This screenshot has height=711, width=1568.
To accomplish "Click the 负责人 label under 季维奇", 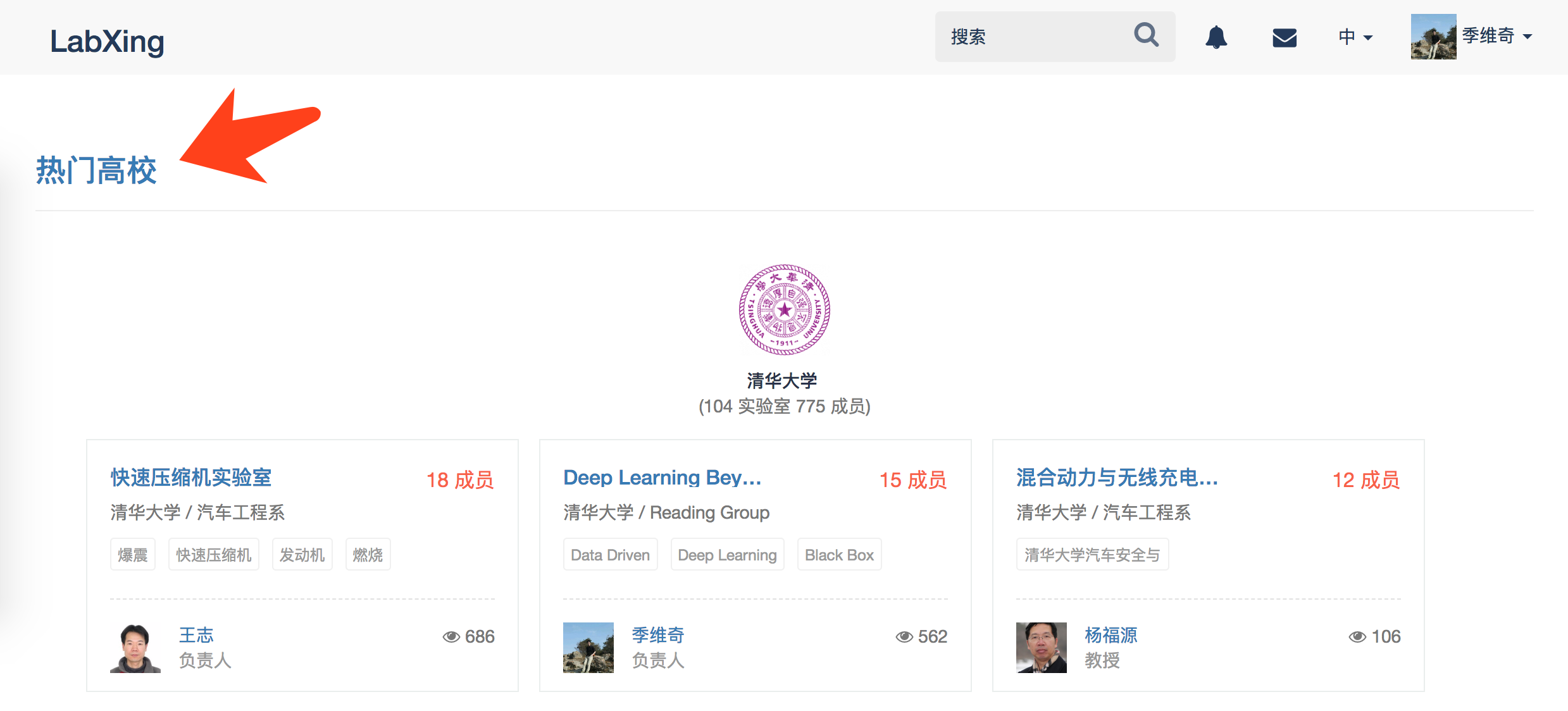I will pos(658,660).
